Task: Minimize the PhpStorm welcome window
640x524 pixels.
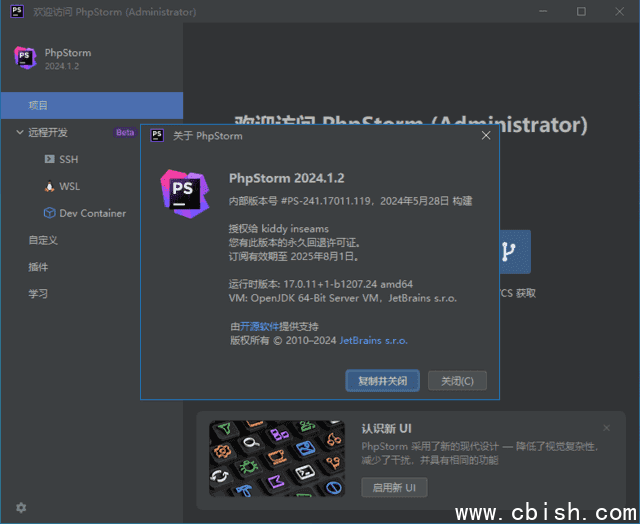Action: 543,11
